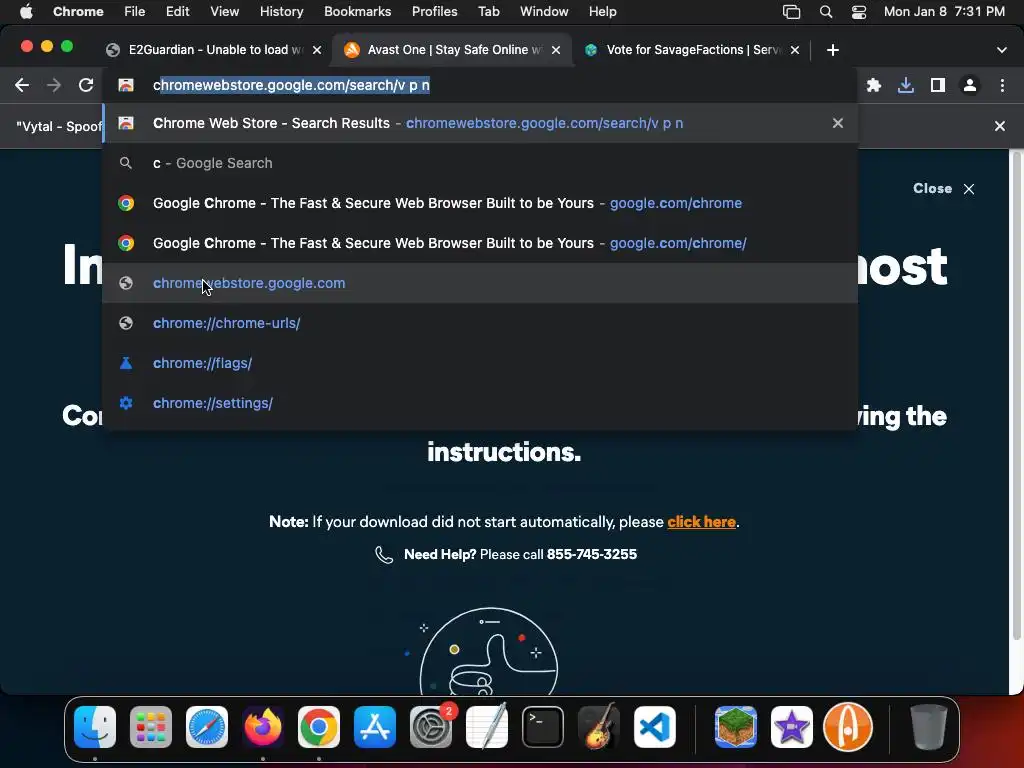
Task: Select the chrome://settings/ suggestion
Action: (x=480, y=403)
